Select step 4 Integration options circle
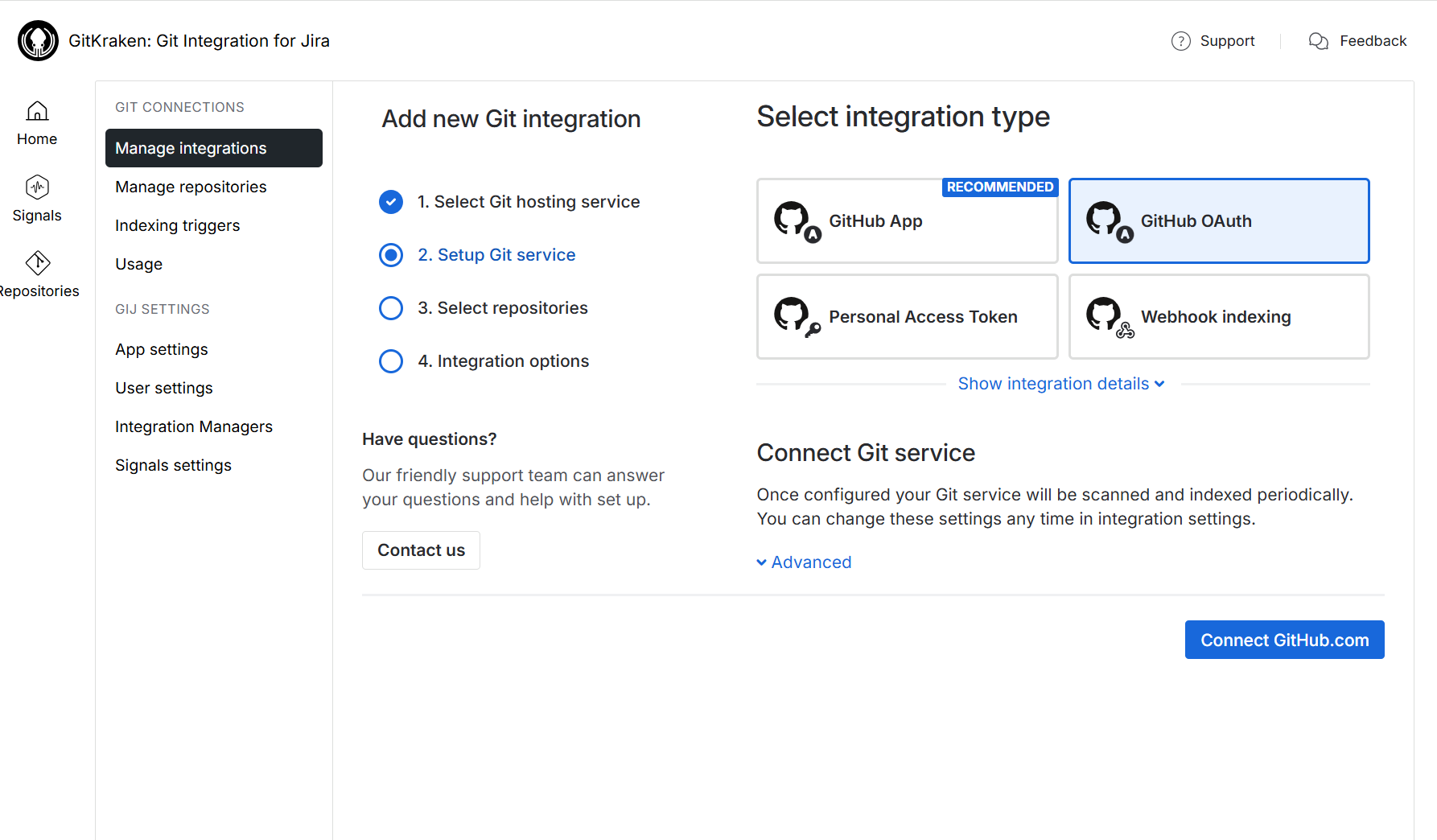Screen dimensions: 1437x840 (391, 361)
